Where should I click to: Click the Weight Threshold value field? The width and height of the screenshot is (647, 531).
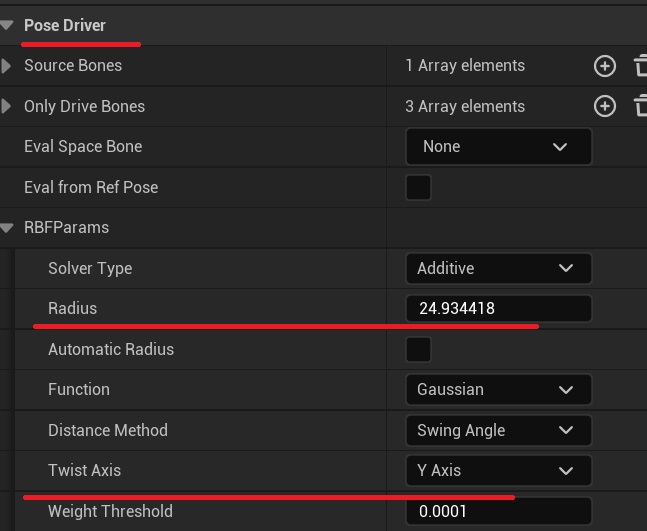pos(498,511)
